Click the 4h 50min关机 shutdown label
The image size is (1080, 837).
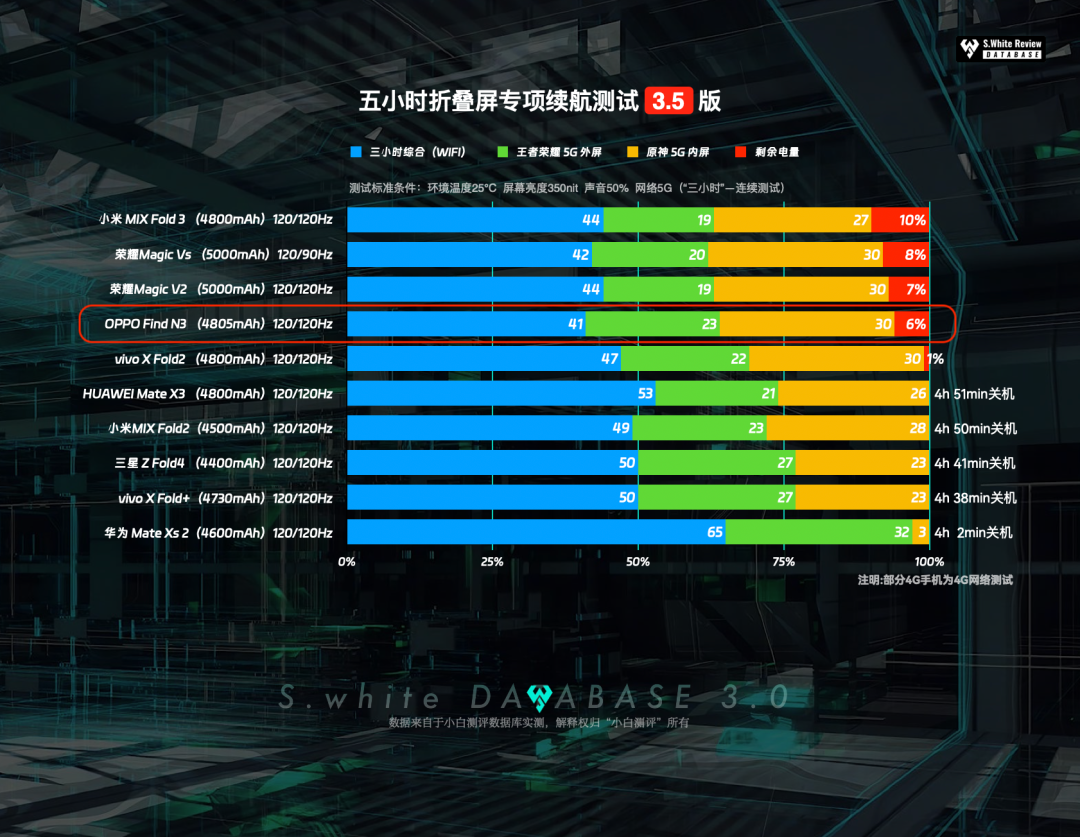(x=975, y=428)
